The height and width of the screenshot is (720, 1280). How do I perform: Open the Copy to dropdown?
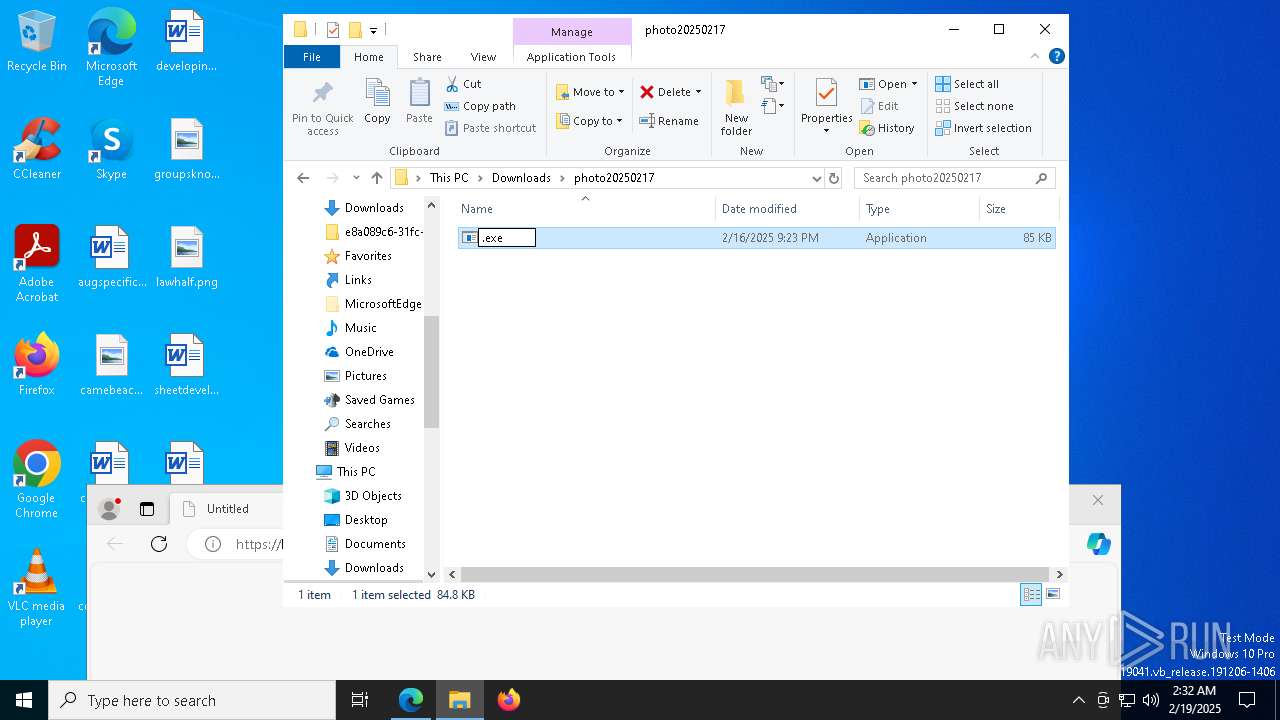point(589,121)
